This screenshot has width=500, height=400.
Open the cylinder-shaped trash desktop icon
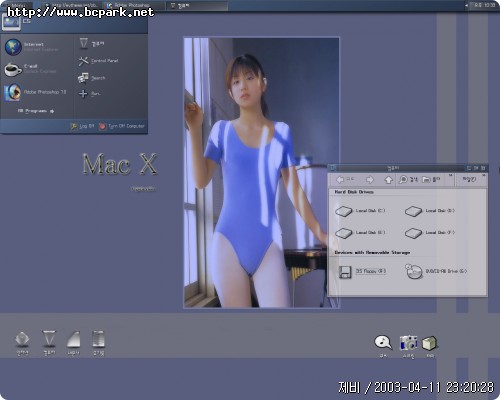98,343
